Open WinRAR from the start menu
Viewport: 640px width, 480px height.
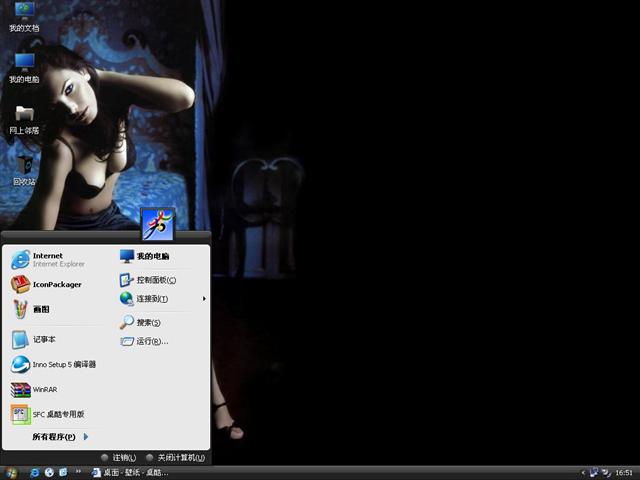tap(34, 390)
